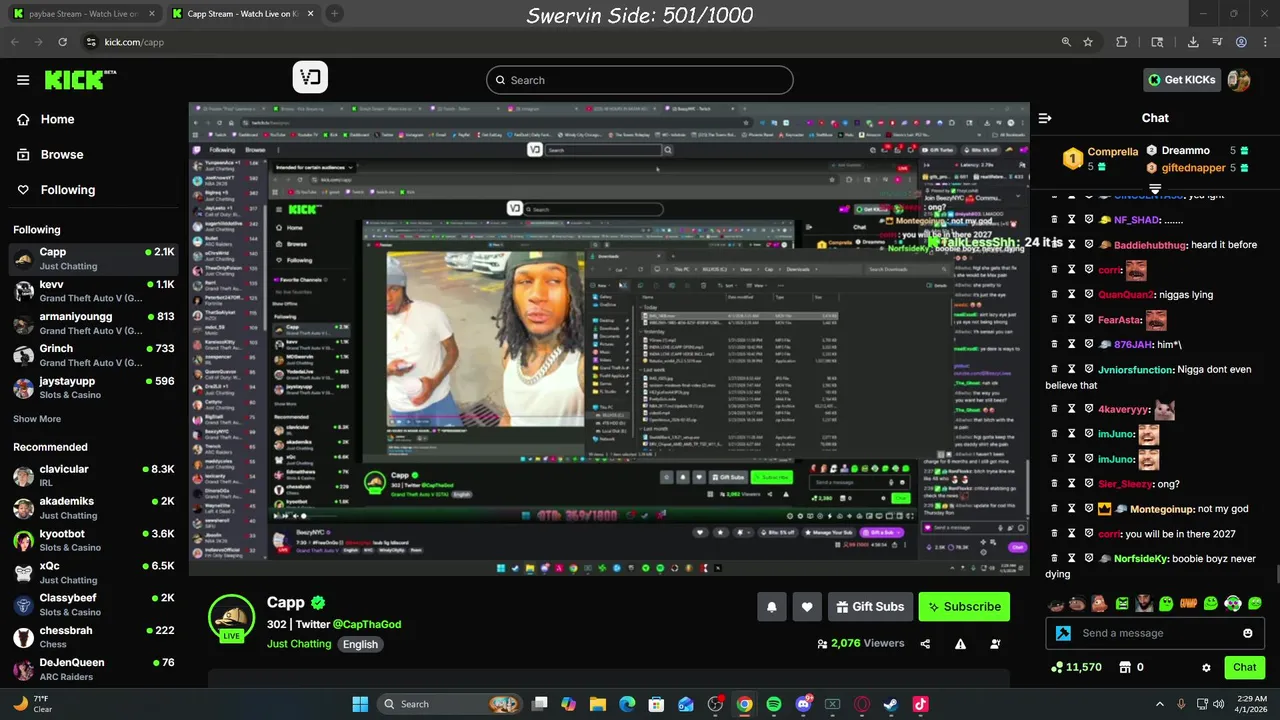Focus the Kick search field

point(640,80)
